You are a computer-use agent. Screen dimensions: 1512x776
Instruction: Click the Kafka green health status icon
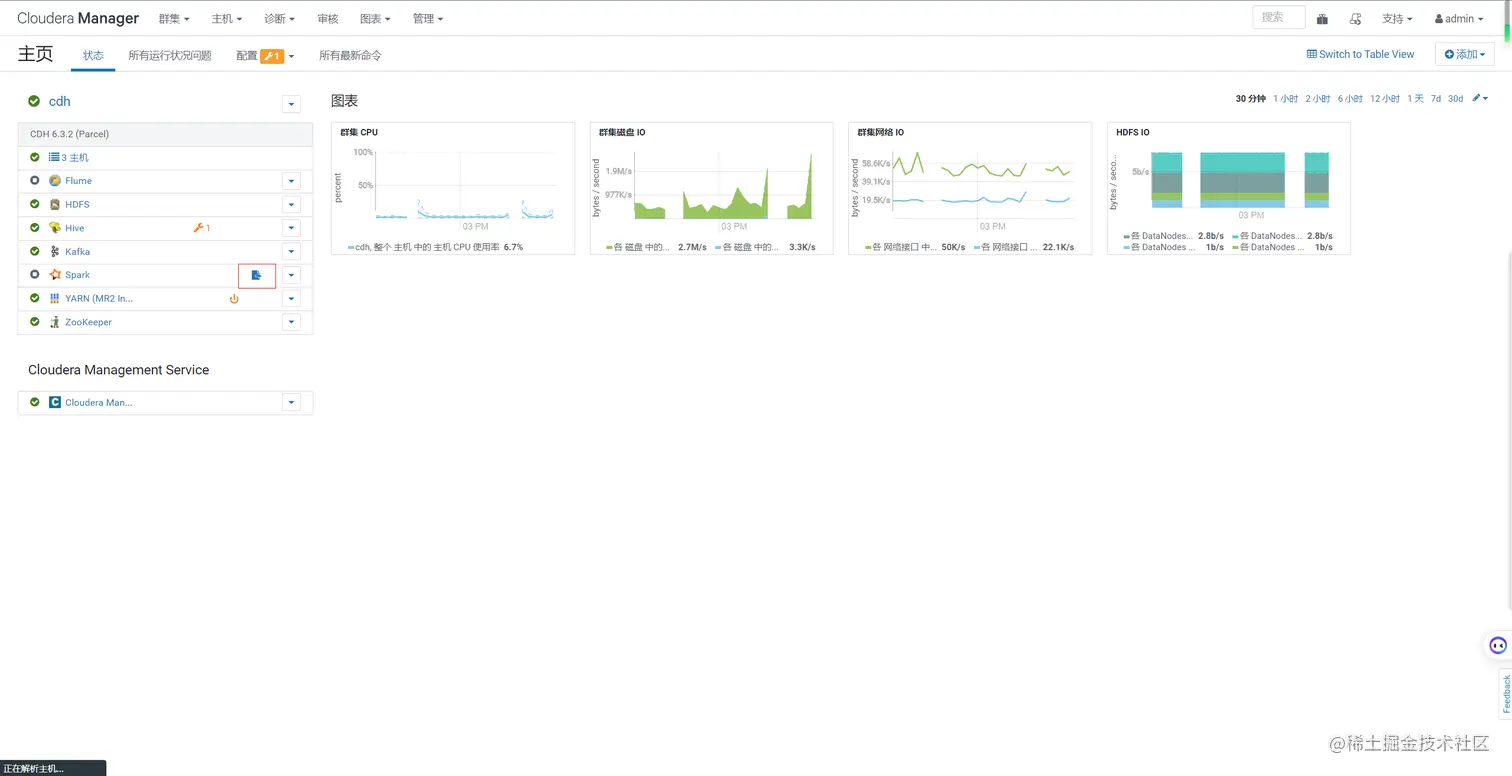(x=35, y=251)
